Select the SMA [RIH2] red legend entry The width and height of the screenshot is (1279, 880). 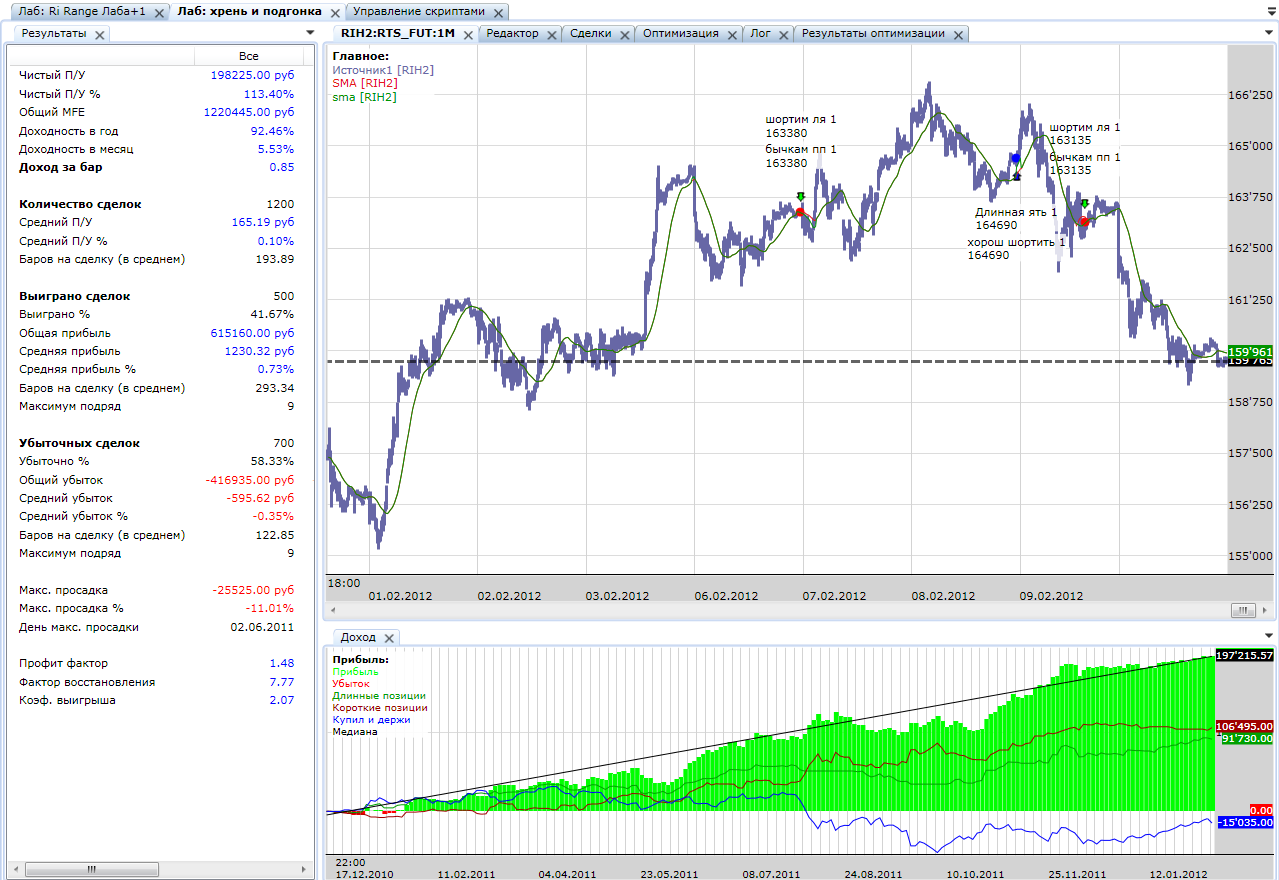point(364,83)
